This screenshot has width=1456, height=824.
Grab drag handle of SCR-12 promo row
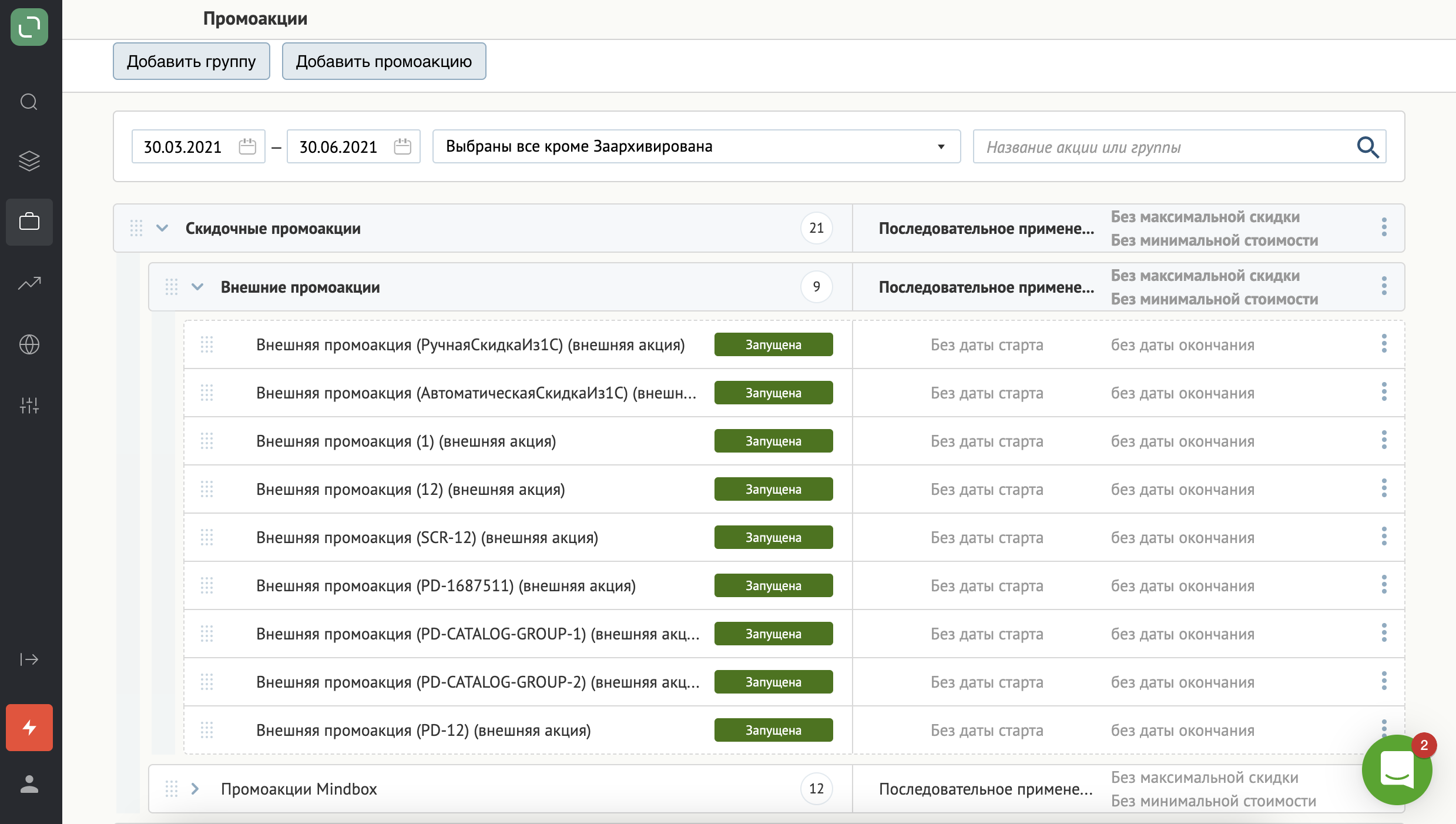click(207, 537)
